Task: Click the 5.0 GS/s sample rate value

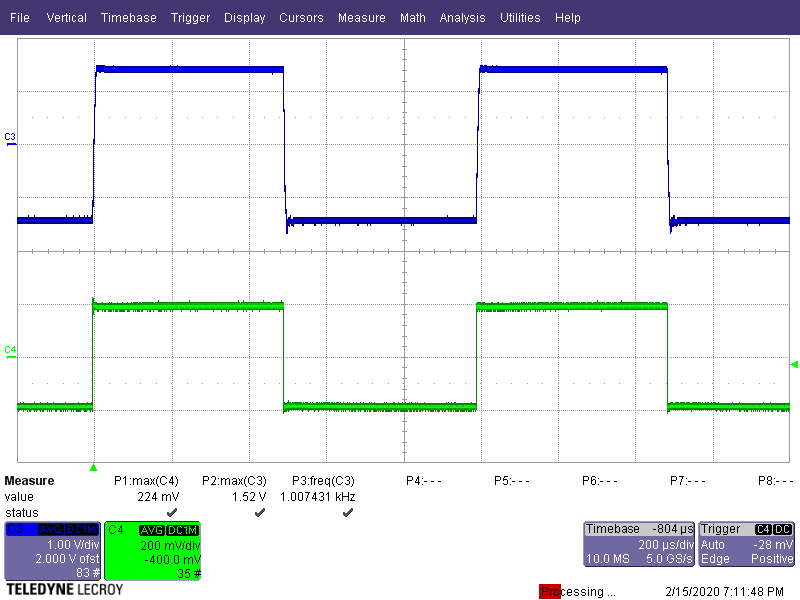Action: point(669,559)
